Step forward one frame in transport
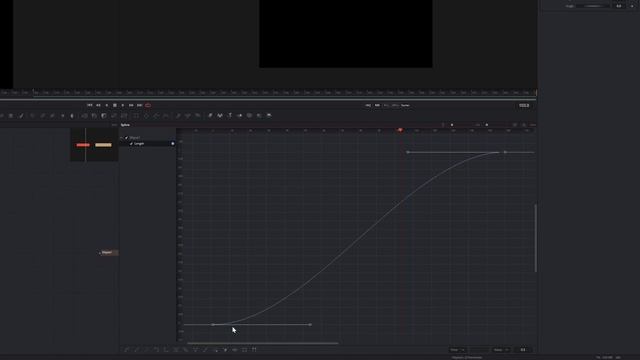Image resolution: width=640 pixels, height=360 pixels. [x=131, y=105]
